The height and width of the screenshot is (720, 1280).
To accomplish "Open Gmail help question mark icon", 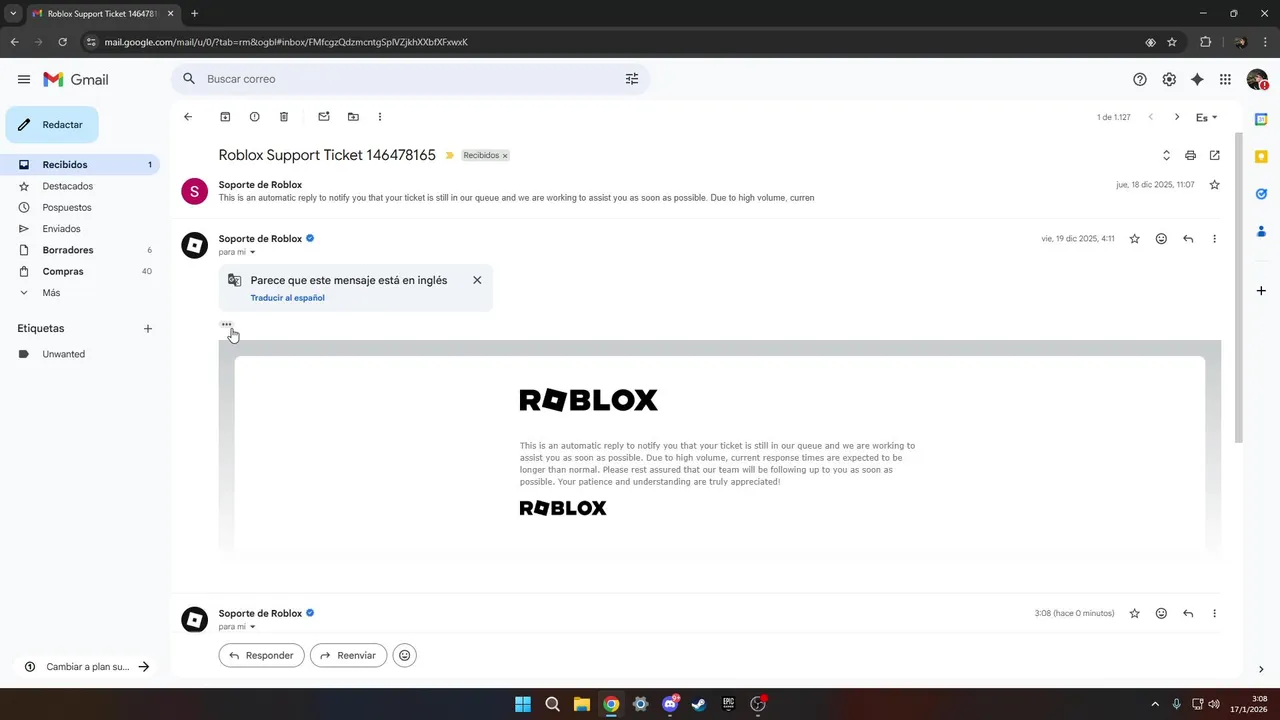I will (x=1140, y=79).
